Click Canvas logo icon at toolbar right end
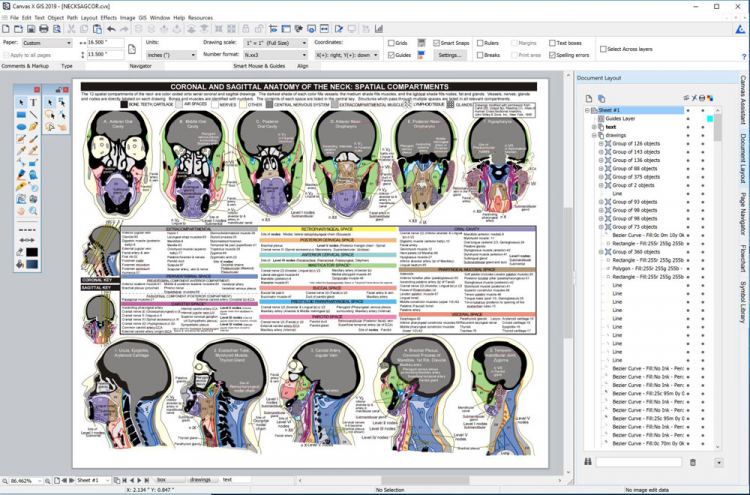Screen dimensions: 750x495 (x=740, y=29)
